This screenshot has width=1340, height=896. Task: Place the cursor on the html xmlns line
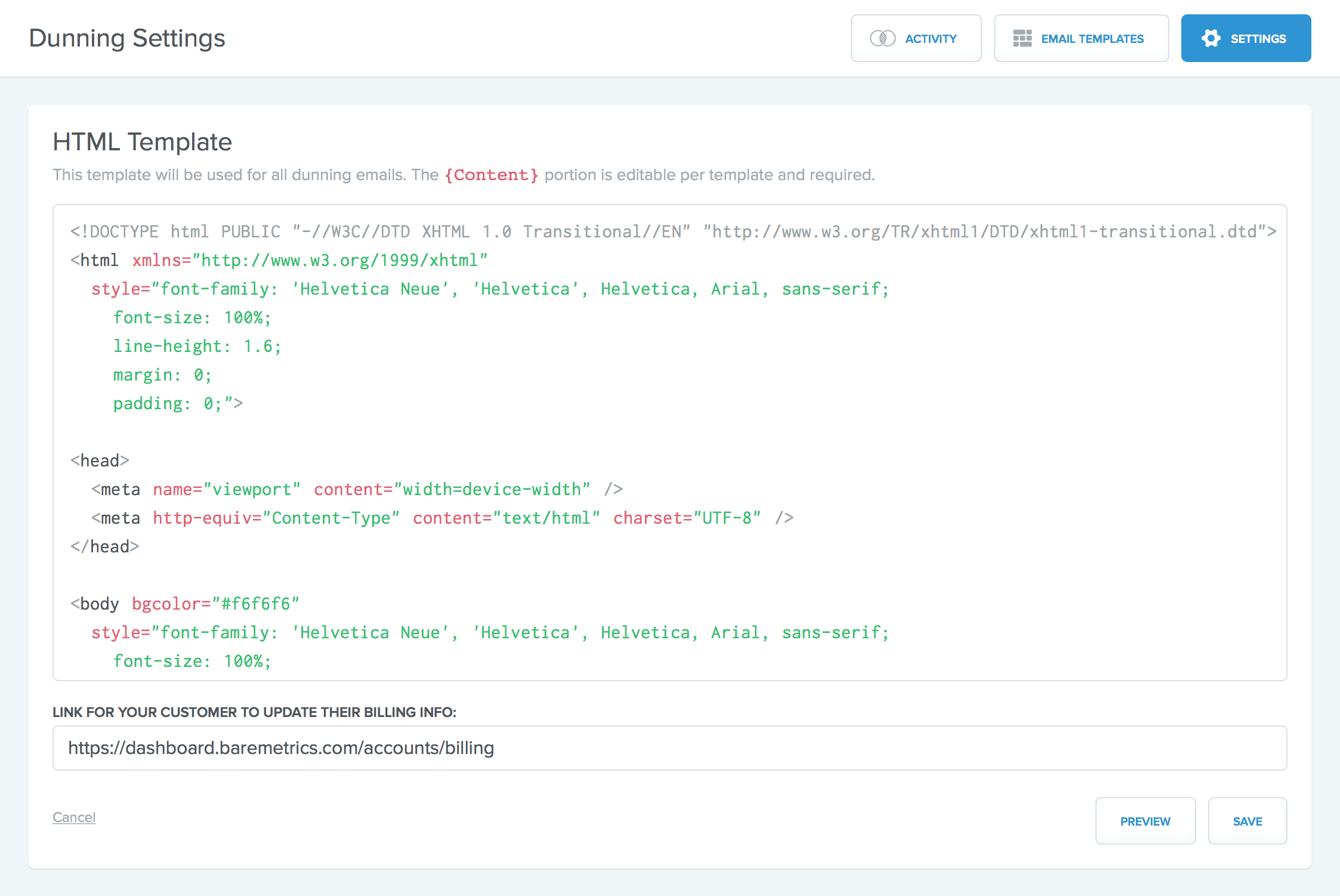pyautogui.click(x=279, y=260)
